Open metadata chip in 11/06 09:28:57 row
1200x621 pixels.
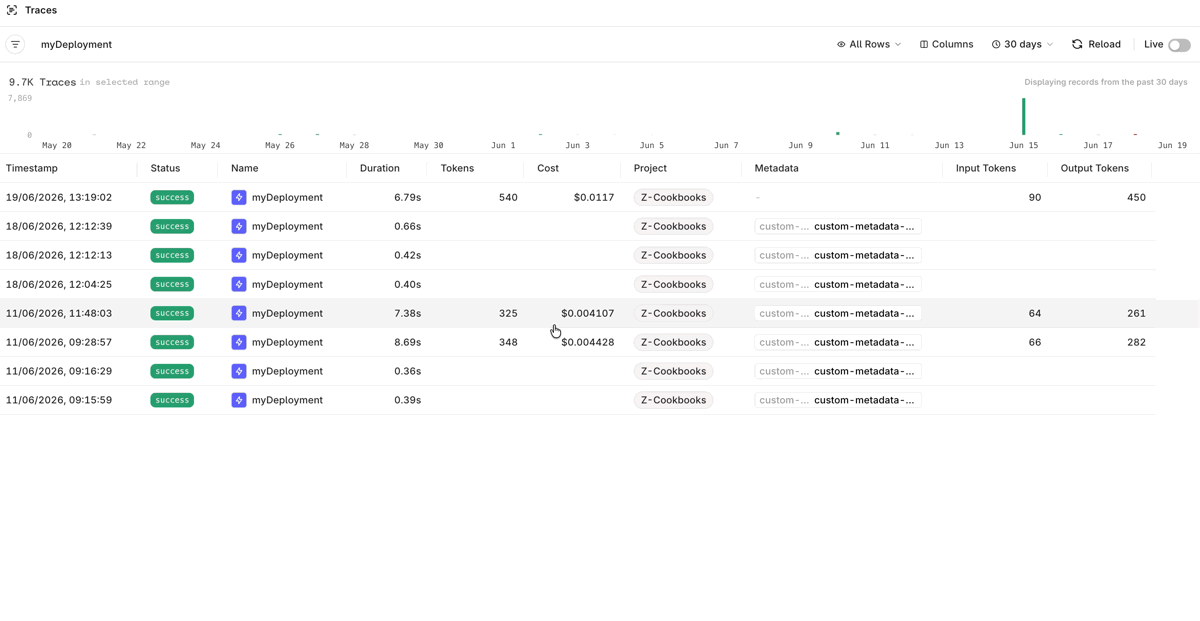838,343
